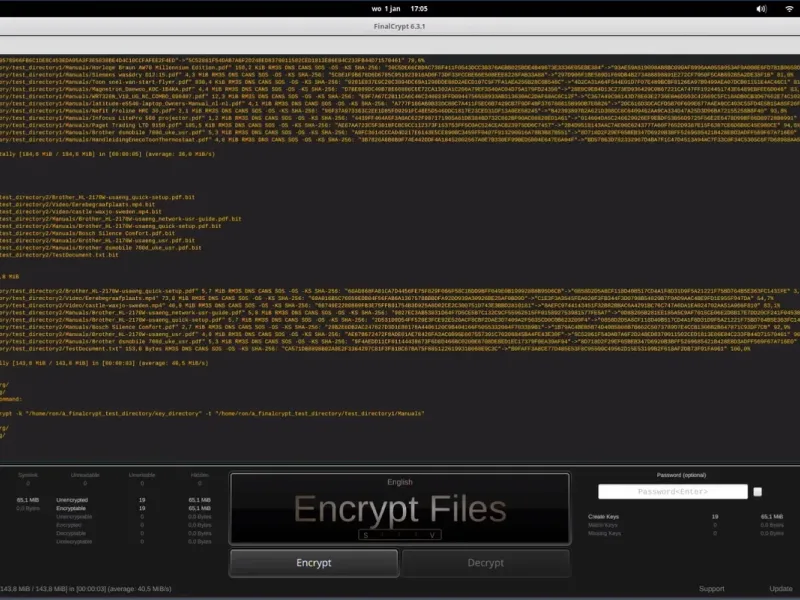
Task: Select log line Video/castle-waxjo-sweden.mp4.bit
Action: tap(81, 211)
